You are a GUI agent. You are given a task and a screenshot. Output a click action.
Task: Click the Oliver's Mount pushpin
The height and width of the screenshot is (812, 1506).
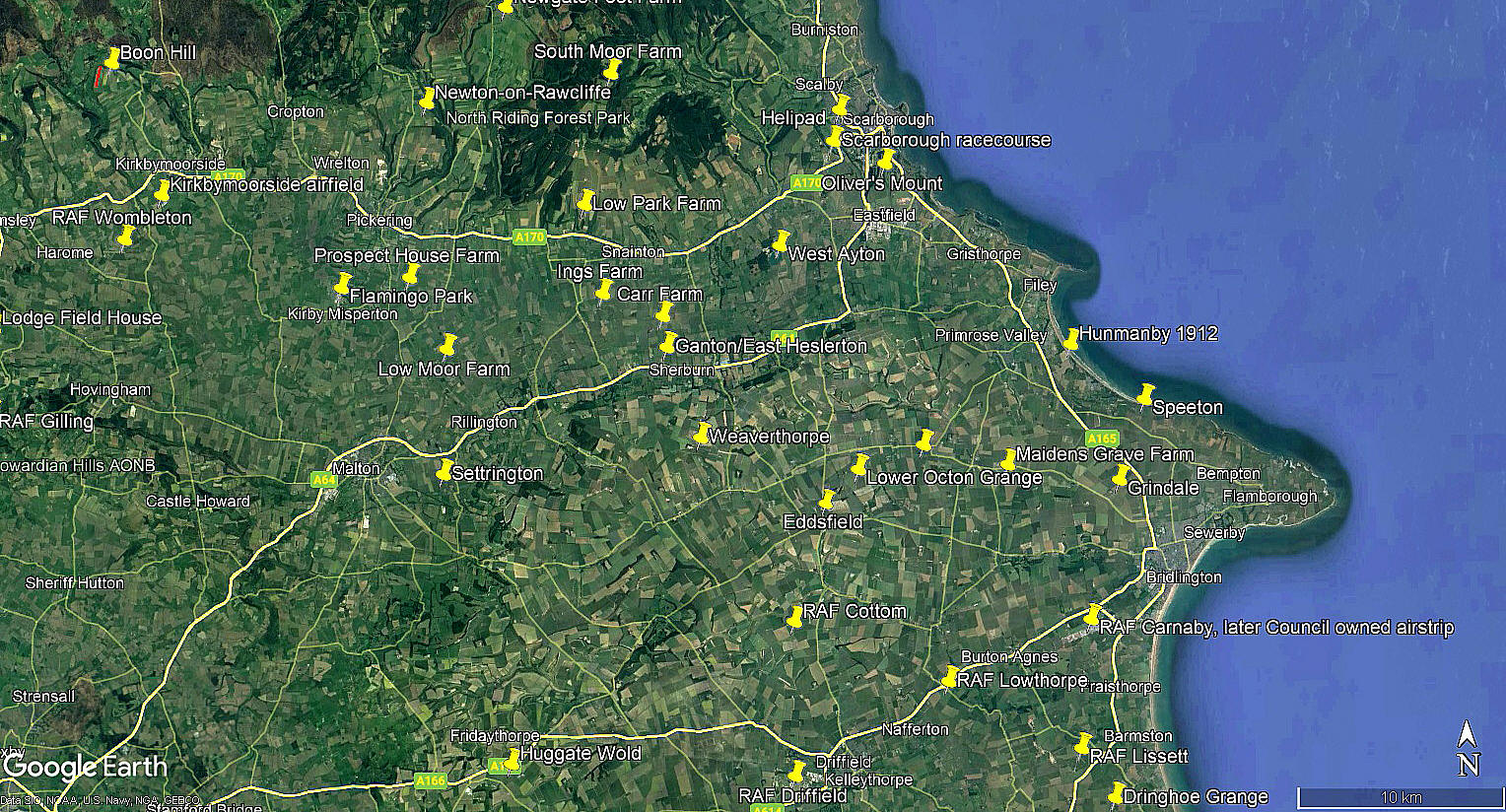(x=886, y=159)
